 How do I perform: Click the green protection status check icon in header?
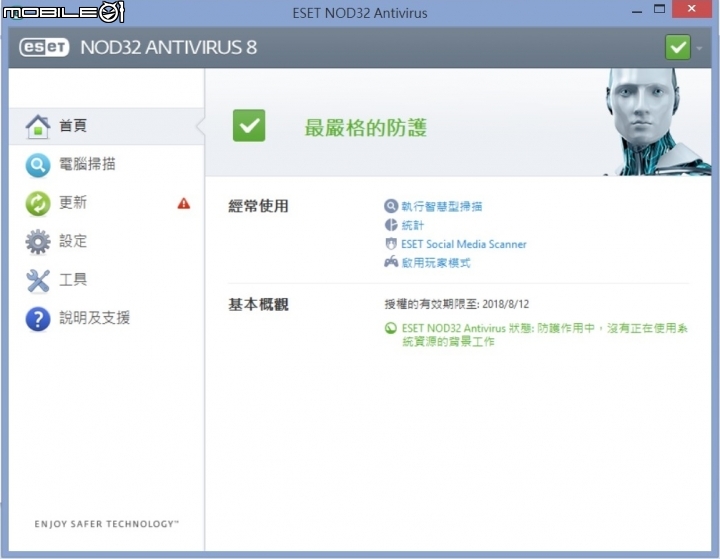[678, 47]
